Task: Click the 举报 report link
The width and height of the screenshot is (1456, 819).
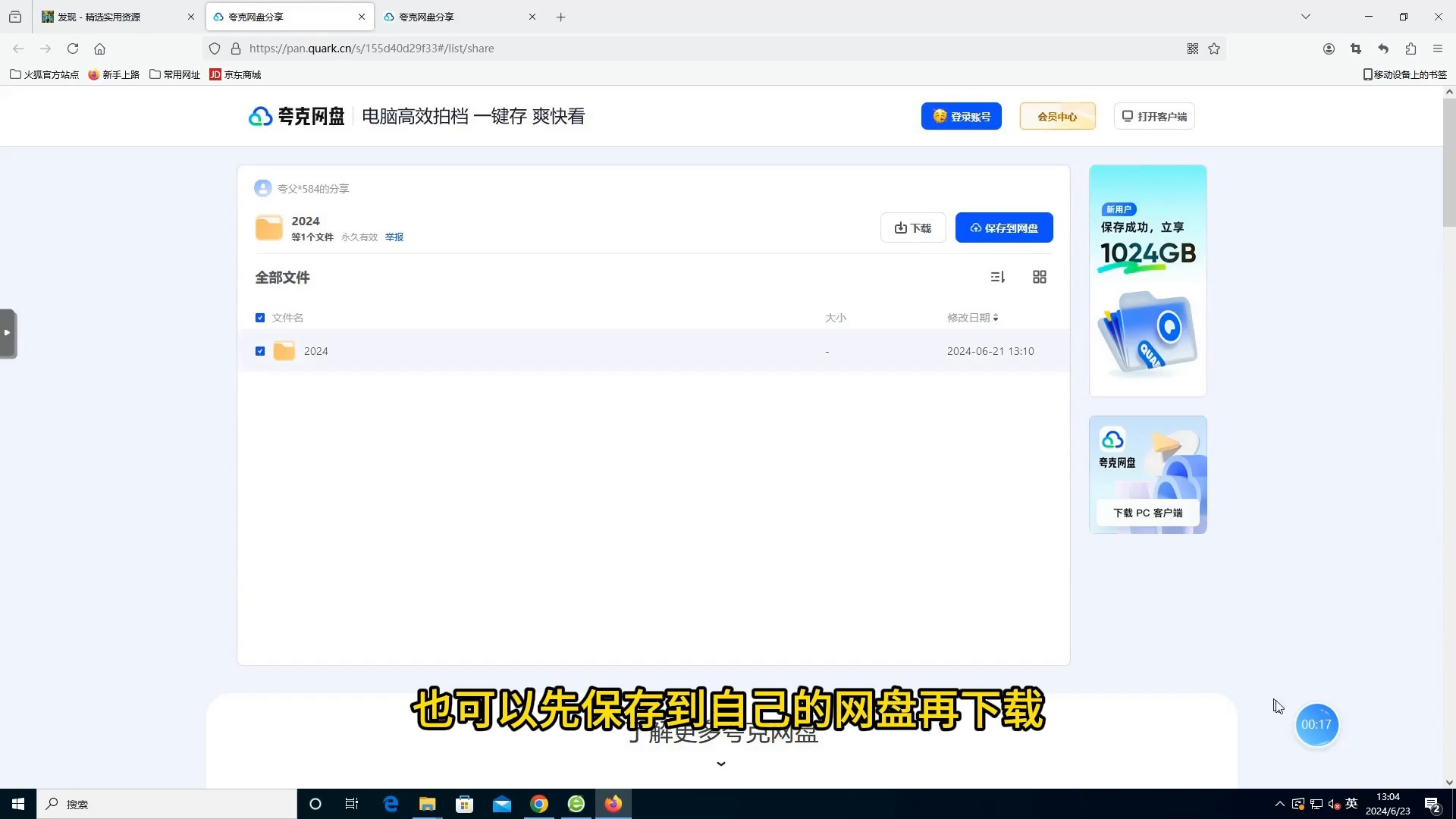Action: tap(394, 237)
